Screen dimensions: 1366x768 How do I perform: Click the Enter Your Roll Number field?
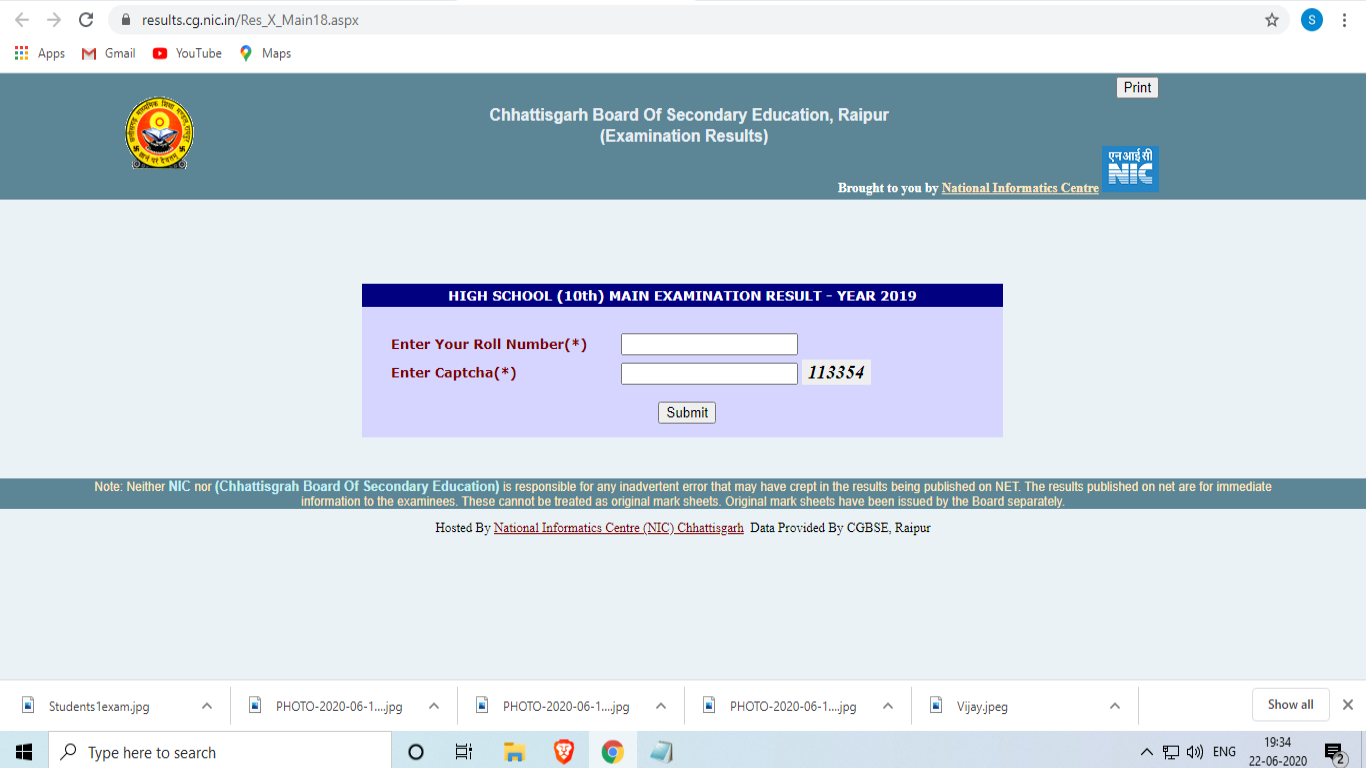coord(709,344)
